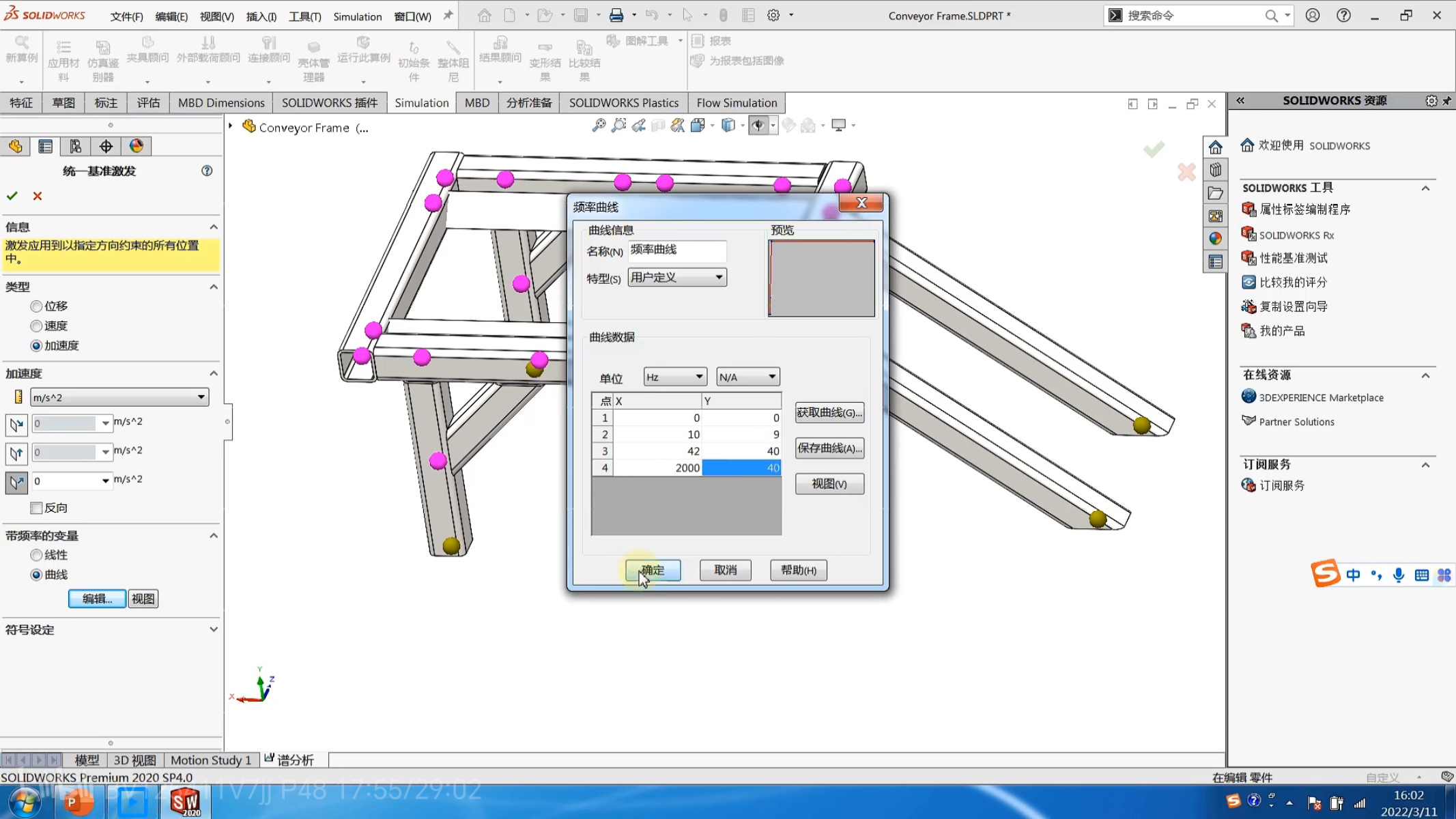Click the curve preview thumbnail

click(x=821, y=278)
